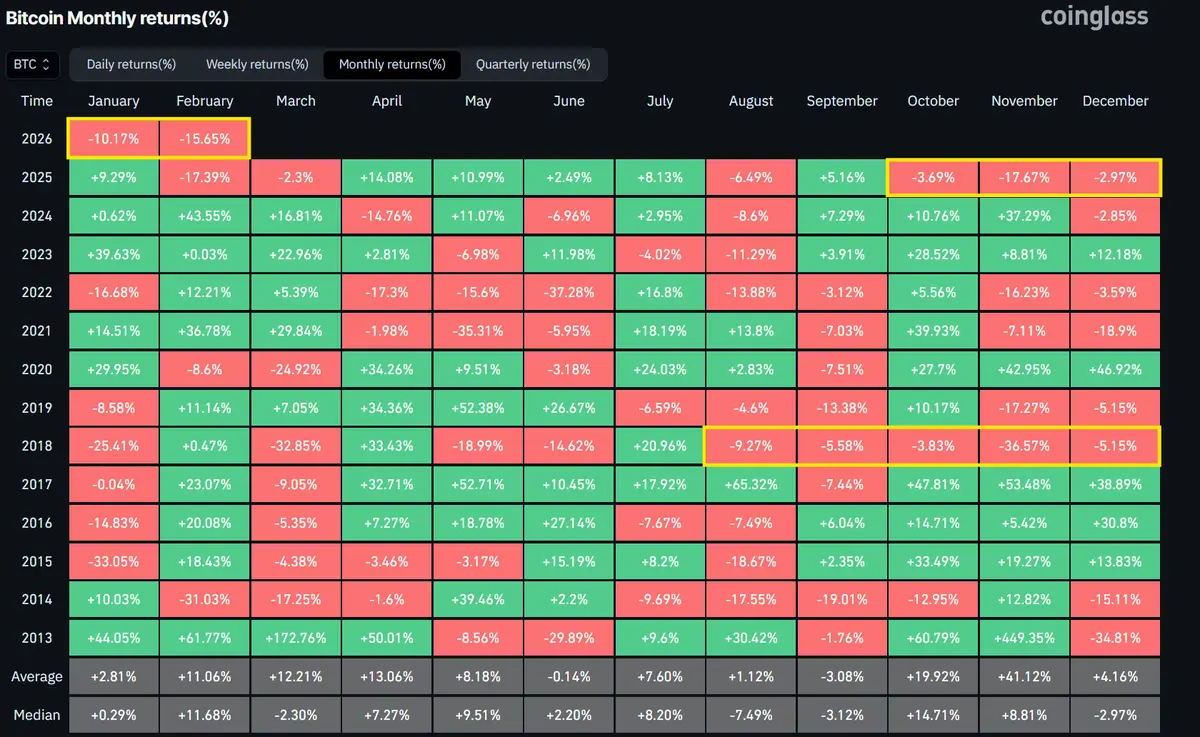Click the Time column header
The image size is (1200, 737).
tap(37, 101)
